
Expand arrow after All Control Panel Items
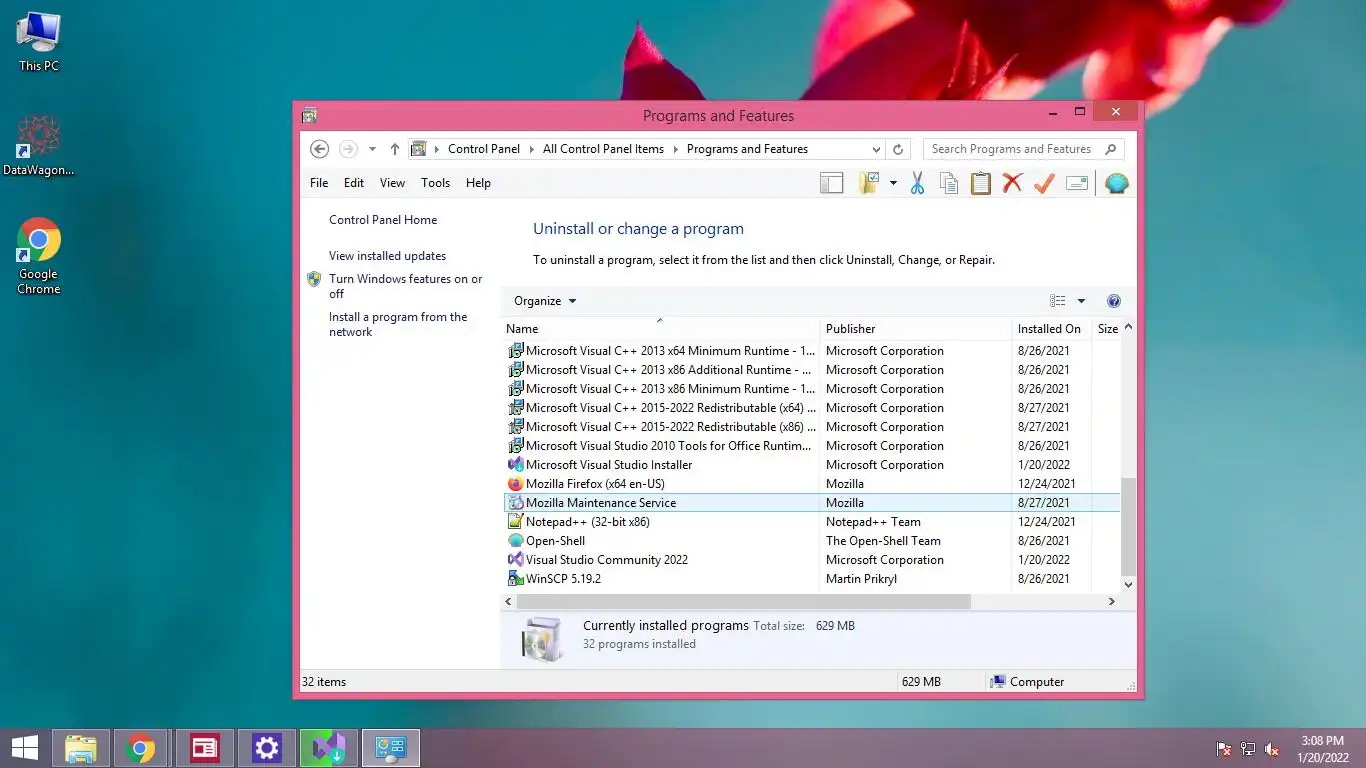(676, 149)
